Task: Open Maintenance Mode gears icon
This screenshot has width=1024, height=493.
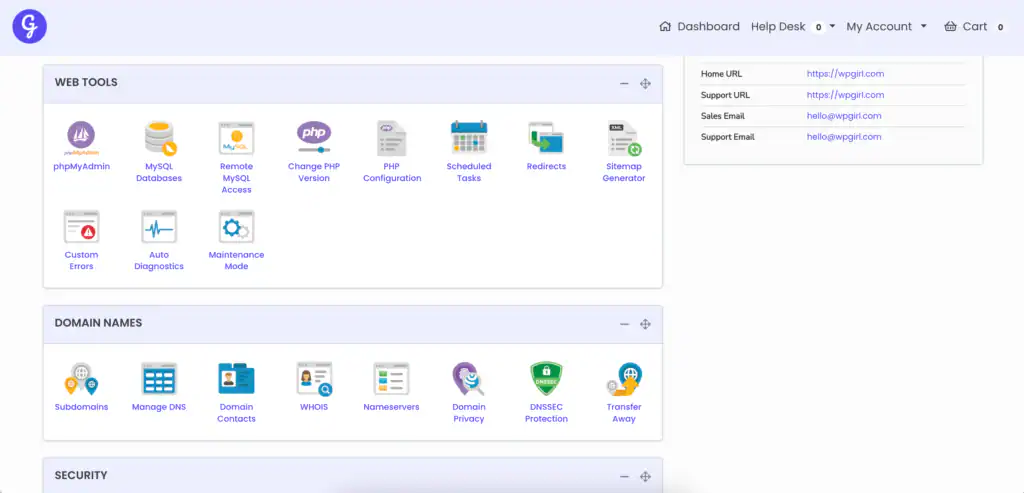Action: click(236, 227)
